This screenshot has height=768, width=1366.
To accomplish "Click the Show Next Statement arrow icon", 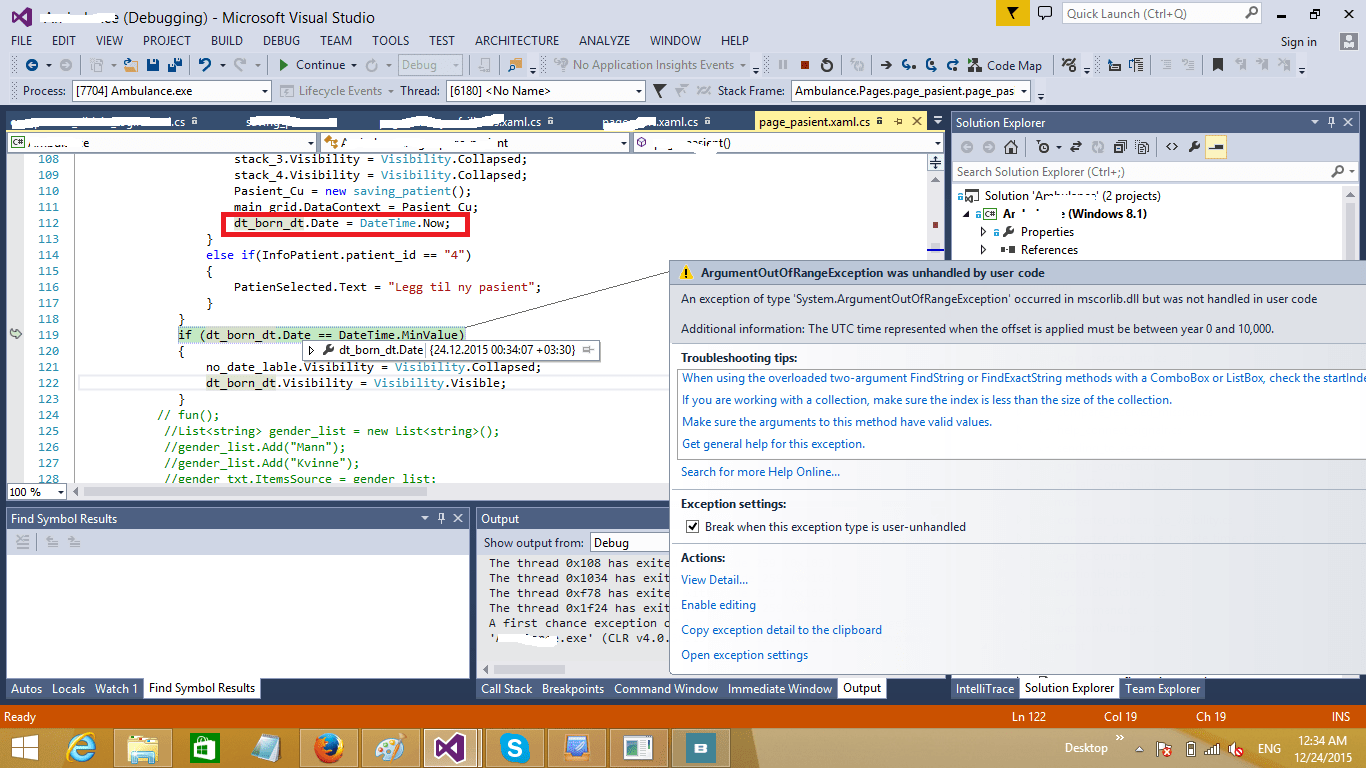I will [886, 65].
